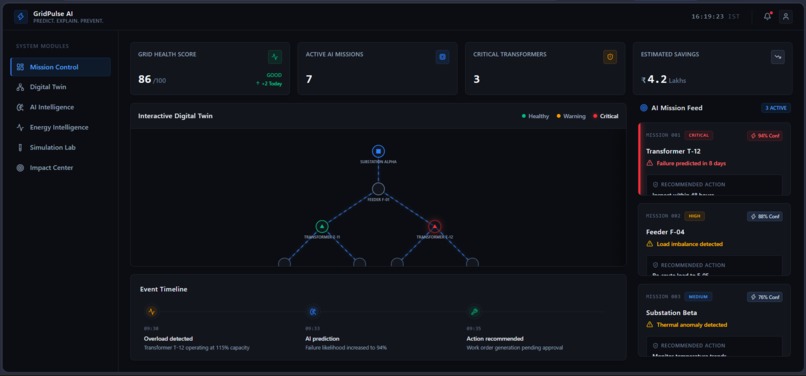This screenshot has height=376, width=806.
Task: Click 'Failure predicted in 8 days' text
Action: click(x=691, y=163)
